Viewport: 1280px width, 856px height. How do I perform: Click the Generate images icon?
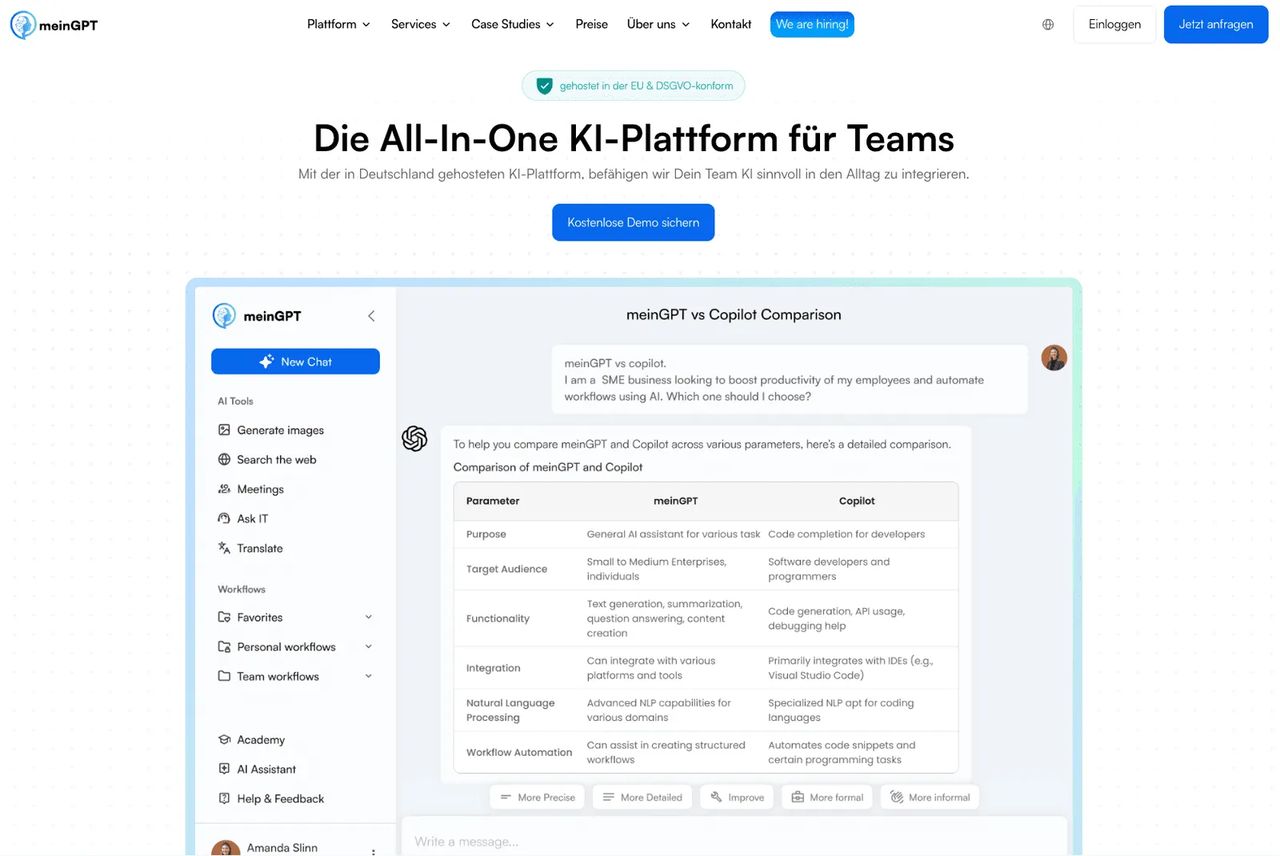(224, 430)
